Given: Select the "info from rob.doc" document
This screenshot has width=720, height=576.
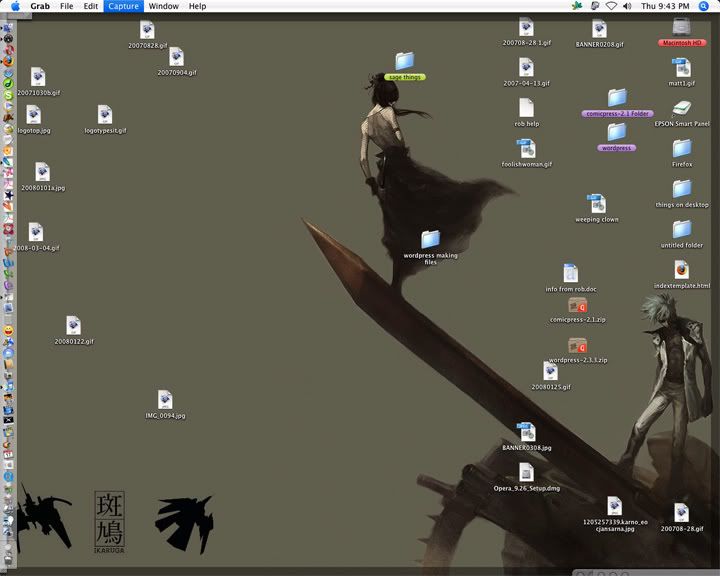Looking at the screenshot, I should 570,273.
